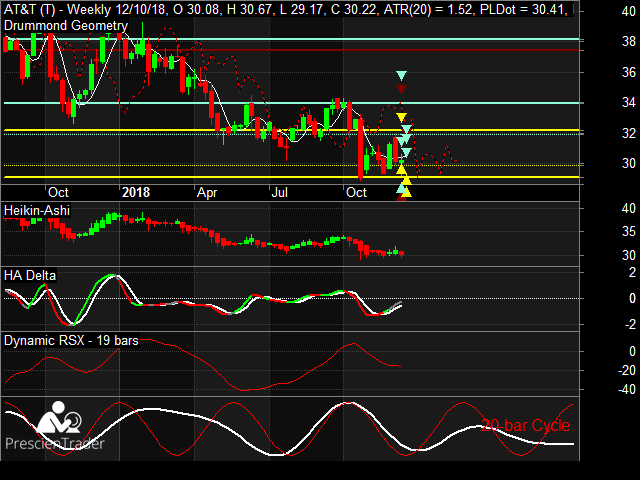The height and width of the screenshot is (480, 640).
Task: Click the '34' price axis label
Action: [629, 102]
